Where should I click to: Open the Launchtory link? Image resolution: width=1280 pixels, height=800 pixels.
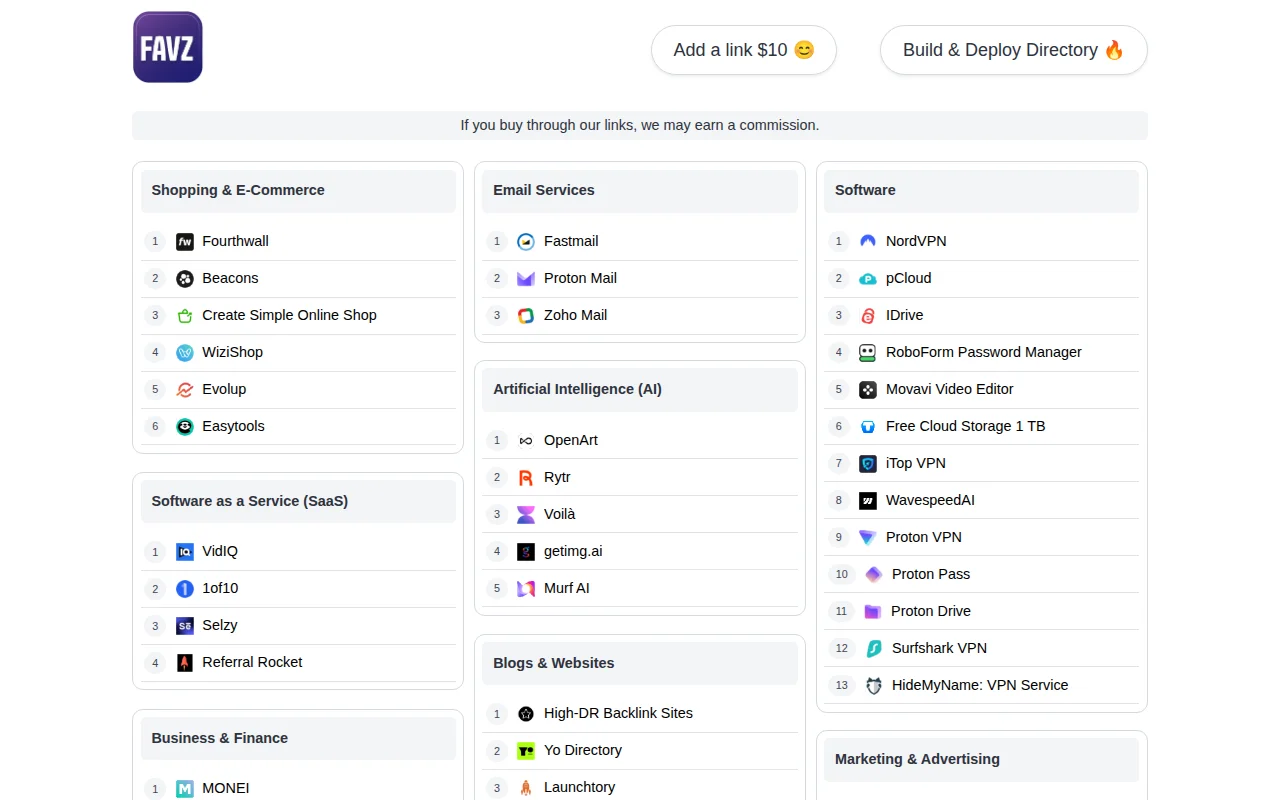point(579,787)
